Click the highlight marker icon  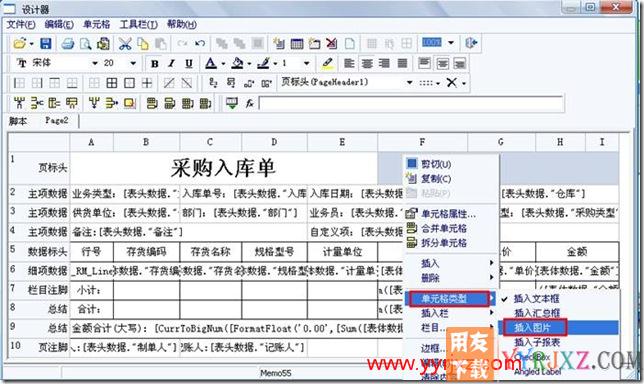pos(327,63)
